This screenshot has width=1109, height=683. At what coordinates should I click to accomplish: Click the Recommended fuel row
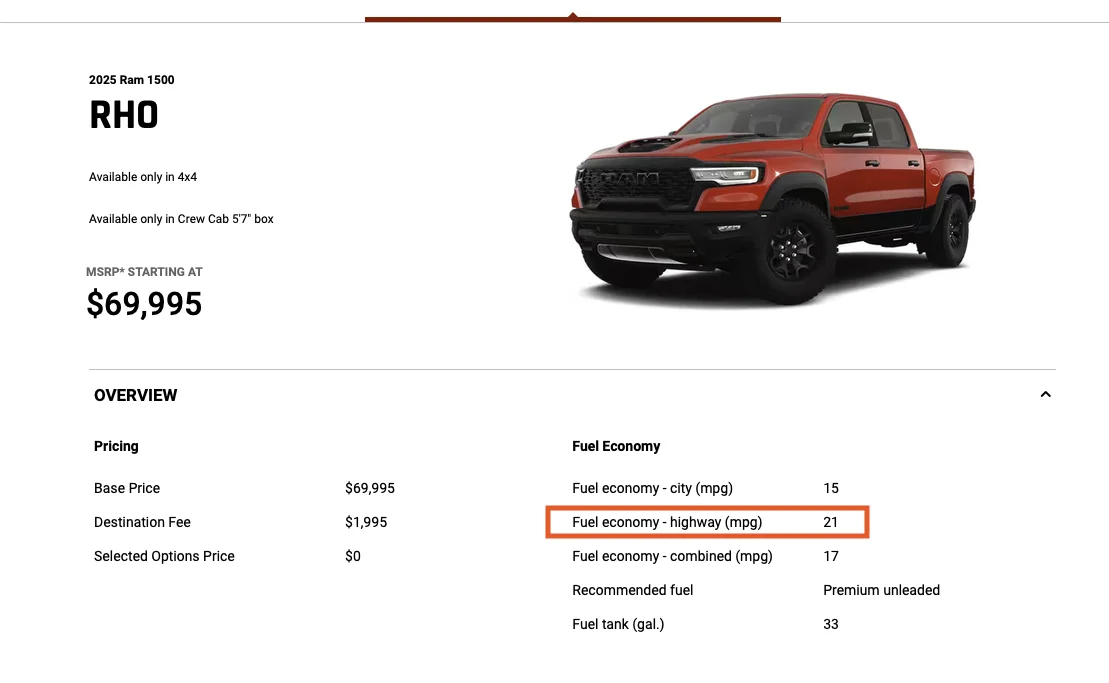756,590
